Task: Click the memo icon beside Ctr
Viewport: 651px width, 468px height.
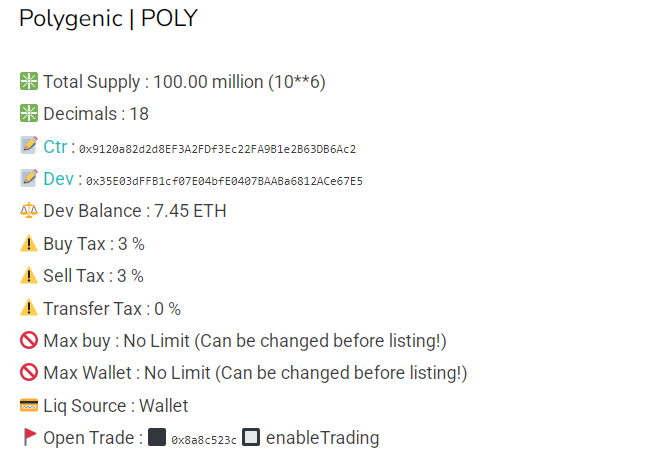Action: tap(28, 146)
